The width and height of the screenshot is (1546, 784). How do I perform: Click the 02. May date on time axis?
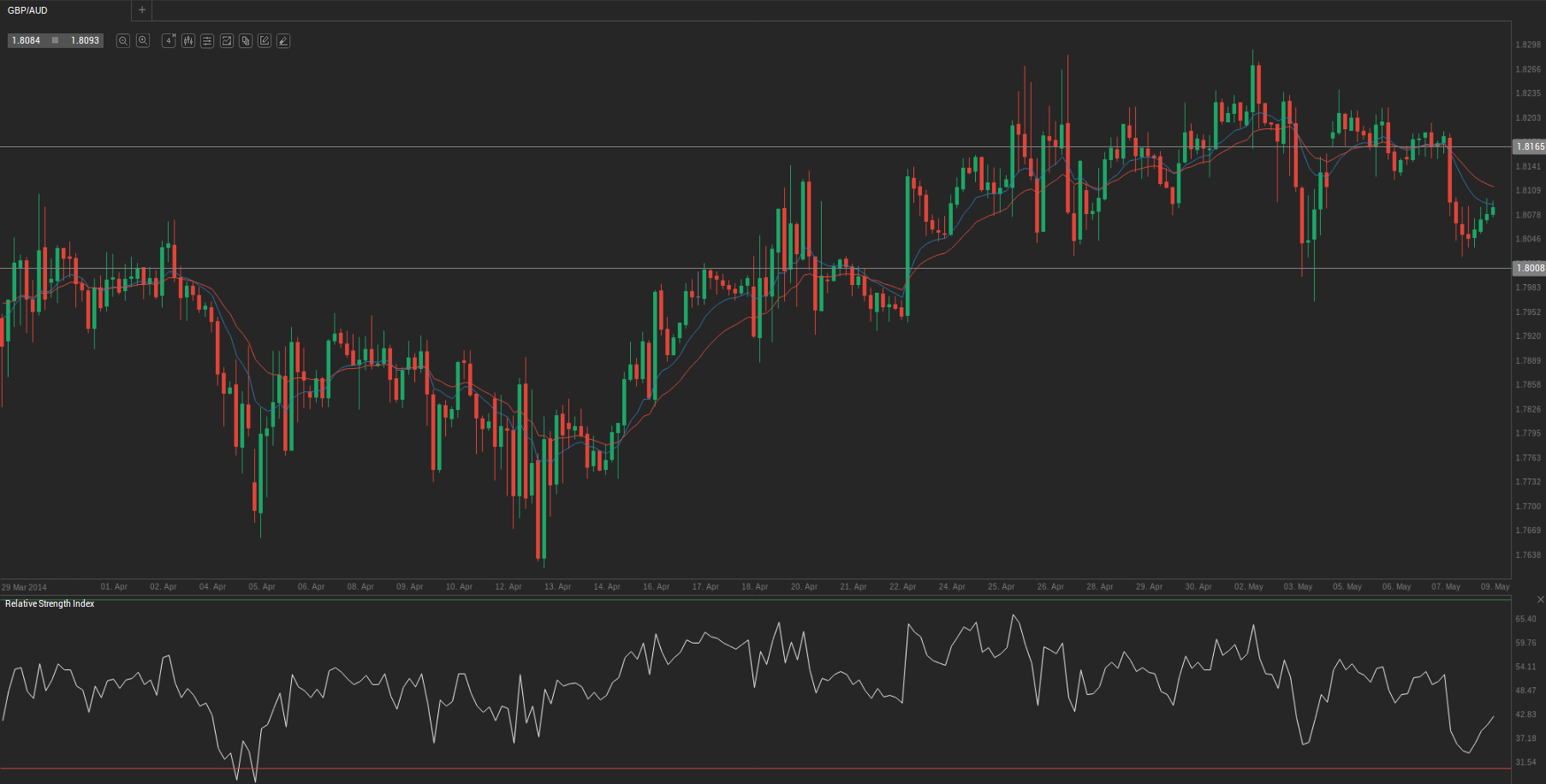[x=1248, y=587]
